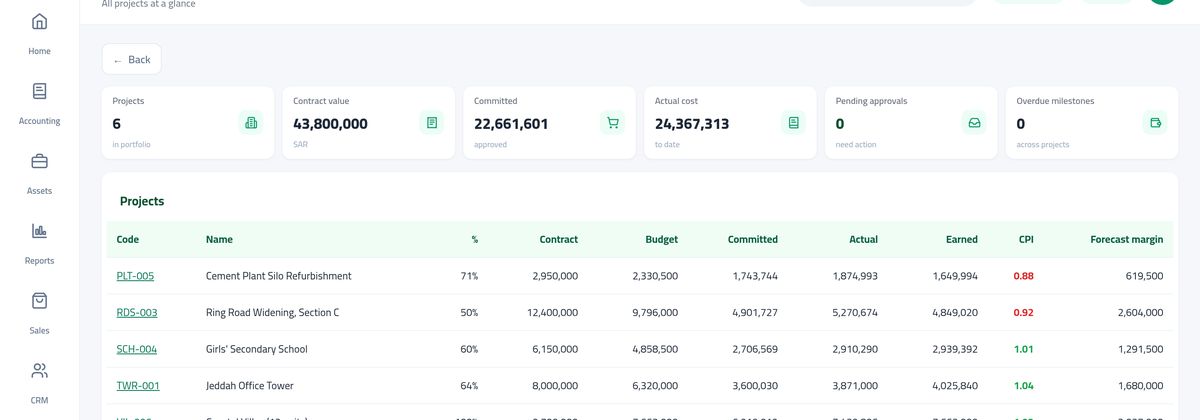Viewport: 1200px width, 420px height.
Task: Click the Overdue milestones icon
Action: tap(1155, 123)
